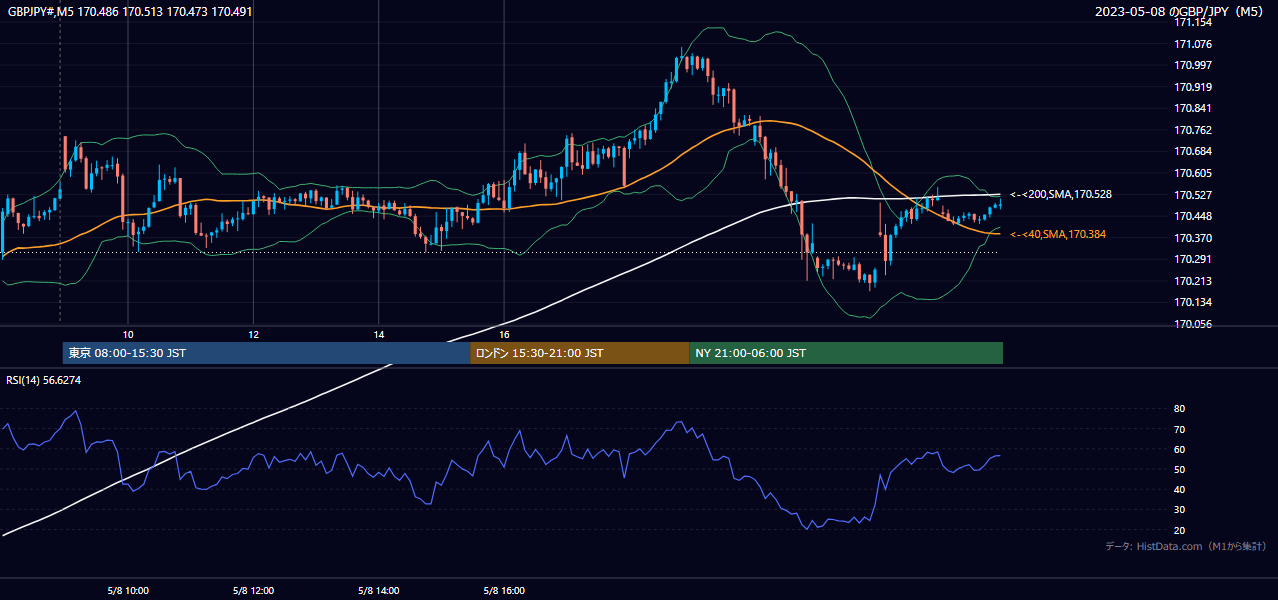
Task: Click the RSI scale value 60
Action: tap(1179, 449)
